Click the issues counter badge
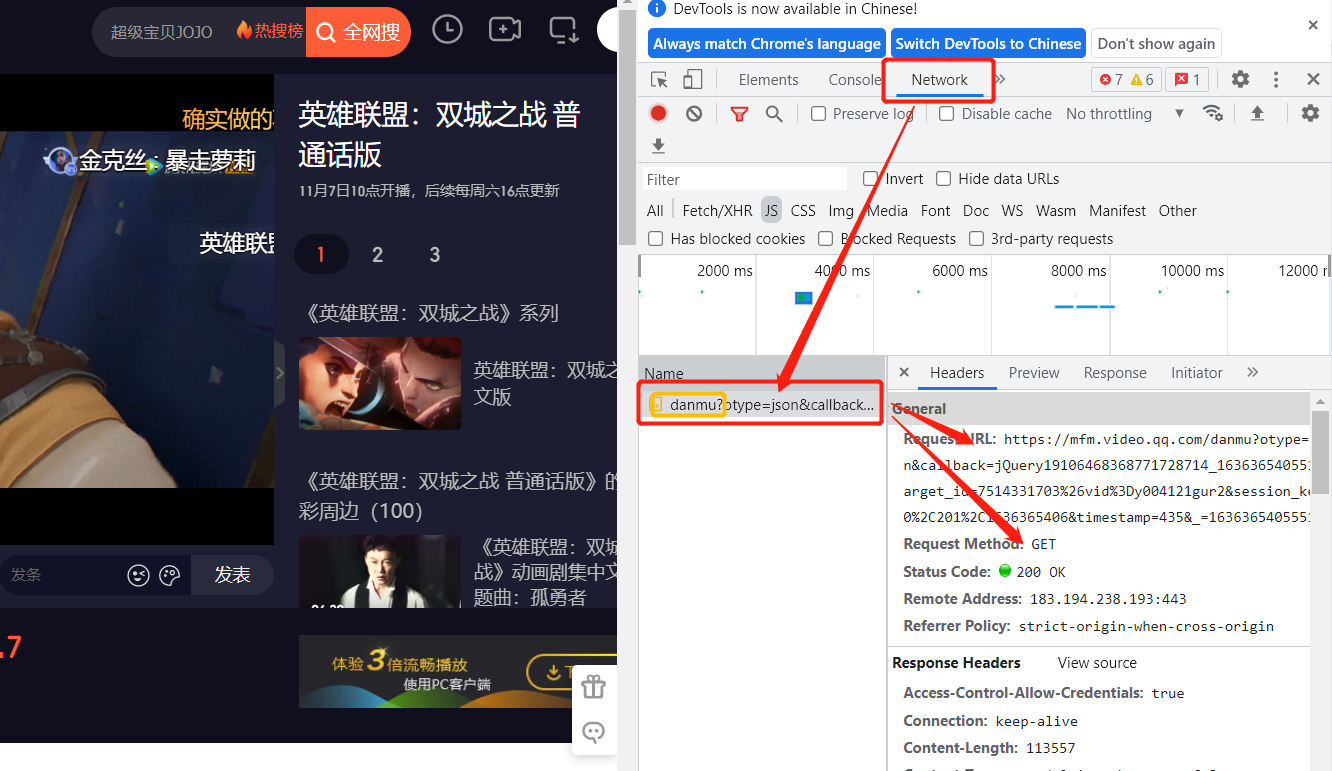This screenshot has width=1332, height=771. click(x=1188, y=80)
